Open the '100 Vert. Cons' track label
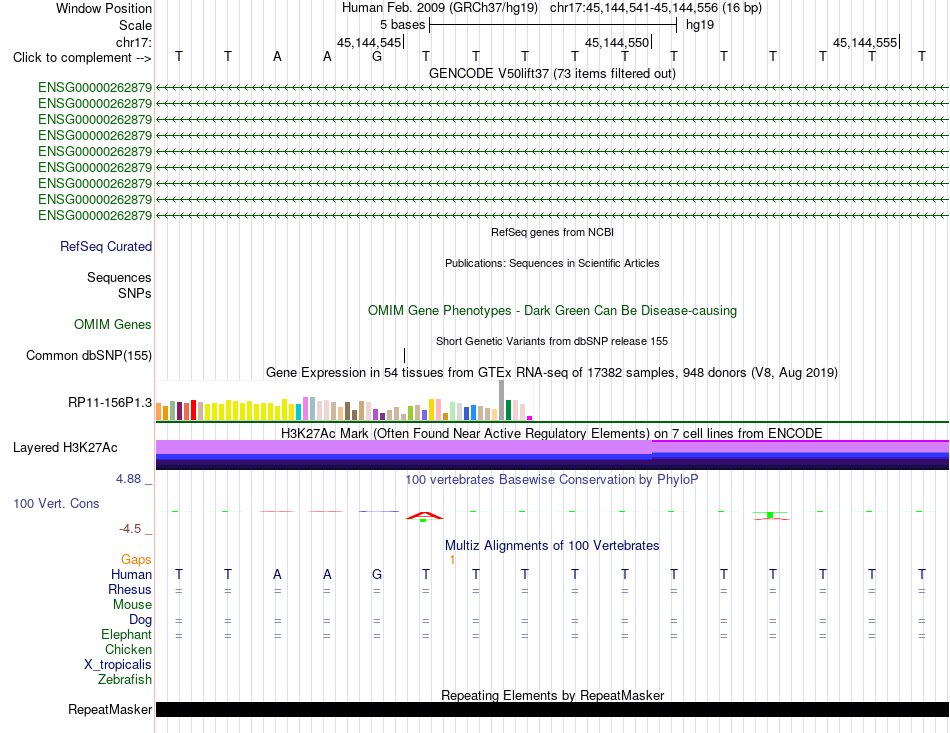950x733 pixels. (56, 503)
